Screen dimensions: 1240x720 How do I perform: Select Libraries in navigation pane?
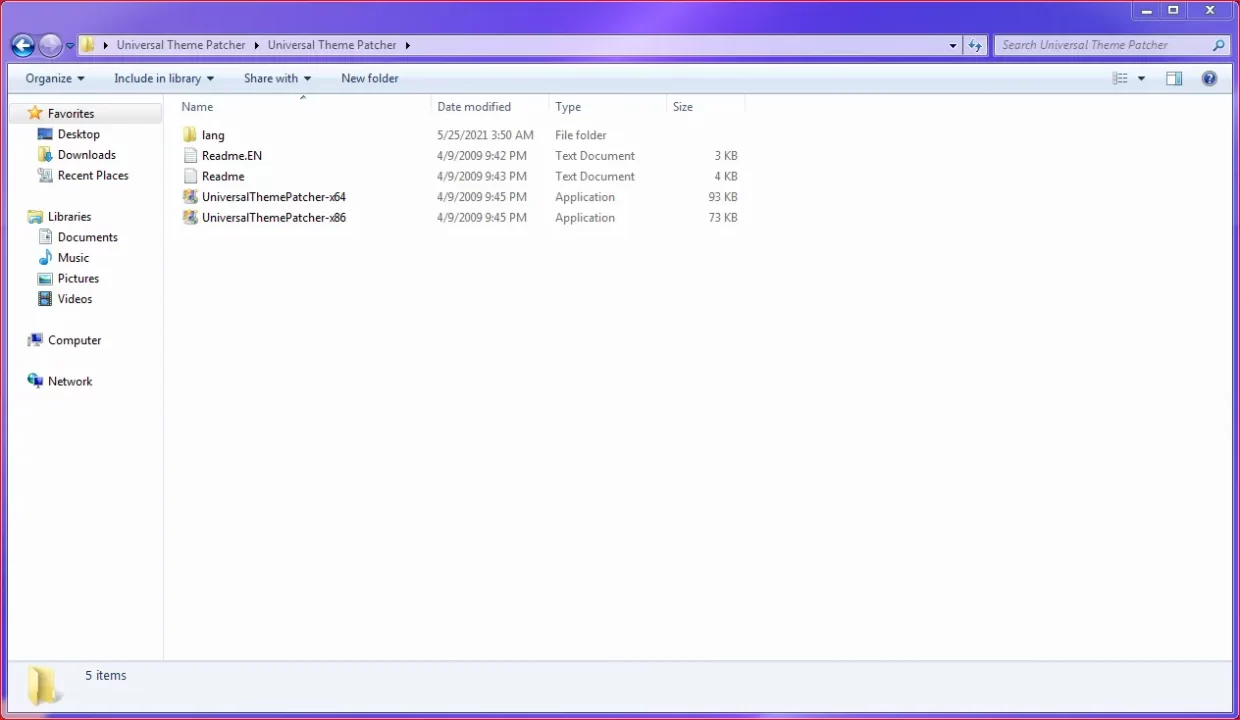(x=70, y=217)
